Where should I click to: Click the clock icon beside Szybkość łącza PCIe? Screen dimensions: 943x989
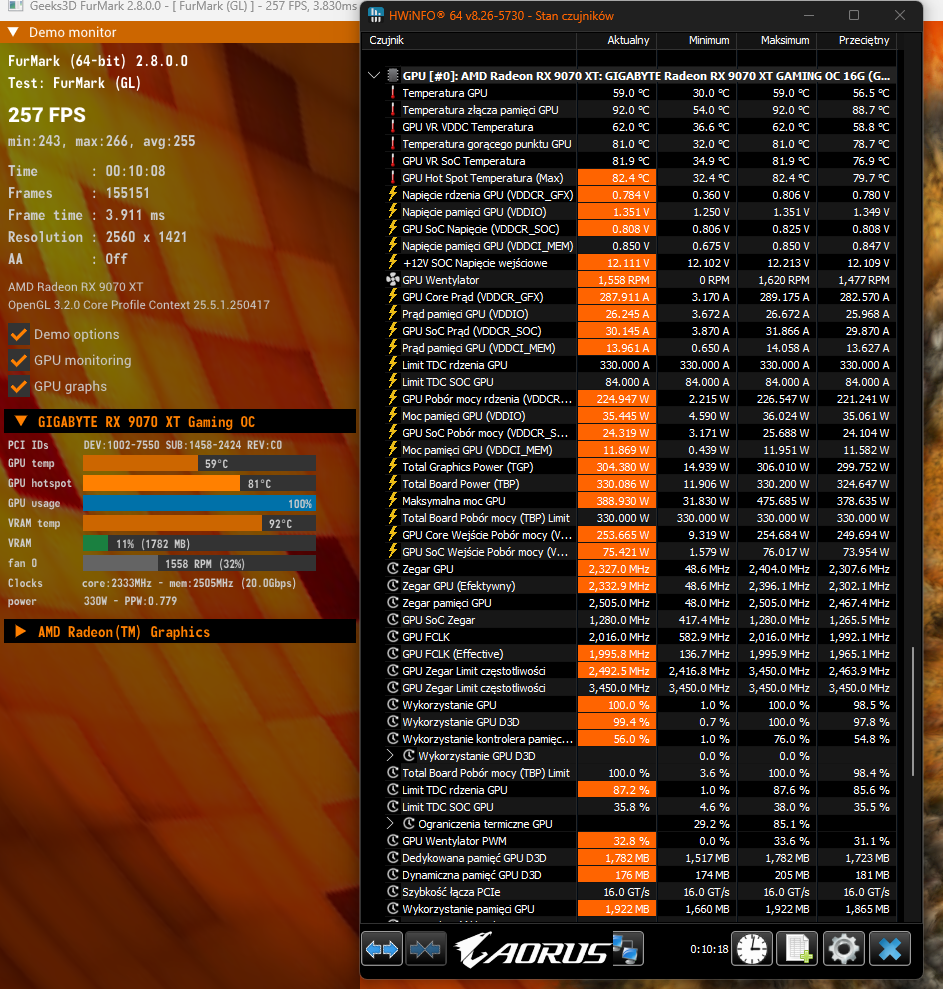[392, 892]
